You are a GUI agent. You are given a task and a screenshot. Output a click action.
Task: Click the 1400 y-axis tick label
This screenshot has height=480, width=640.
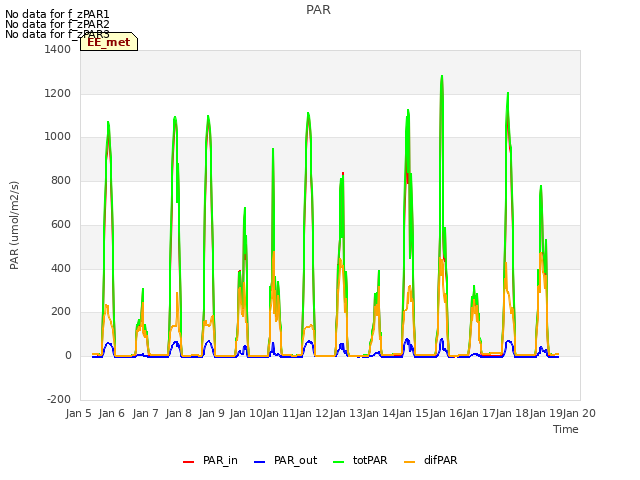pyautogui.click(x=57, y=50)
